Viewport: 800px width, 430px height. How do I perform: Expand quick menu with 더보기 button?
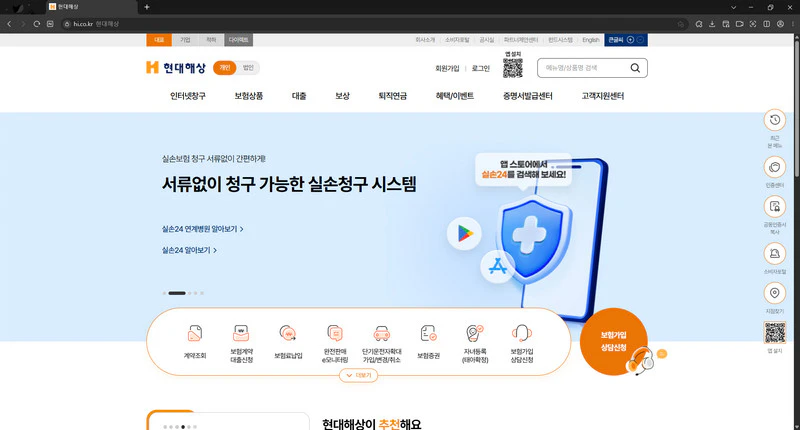coord(359,375)
